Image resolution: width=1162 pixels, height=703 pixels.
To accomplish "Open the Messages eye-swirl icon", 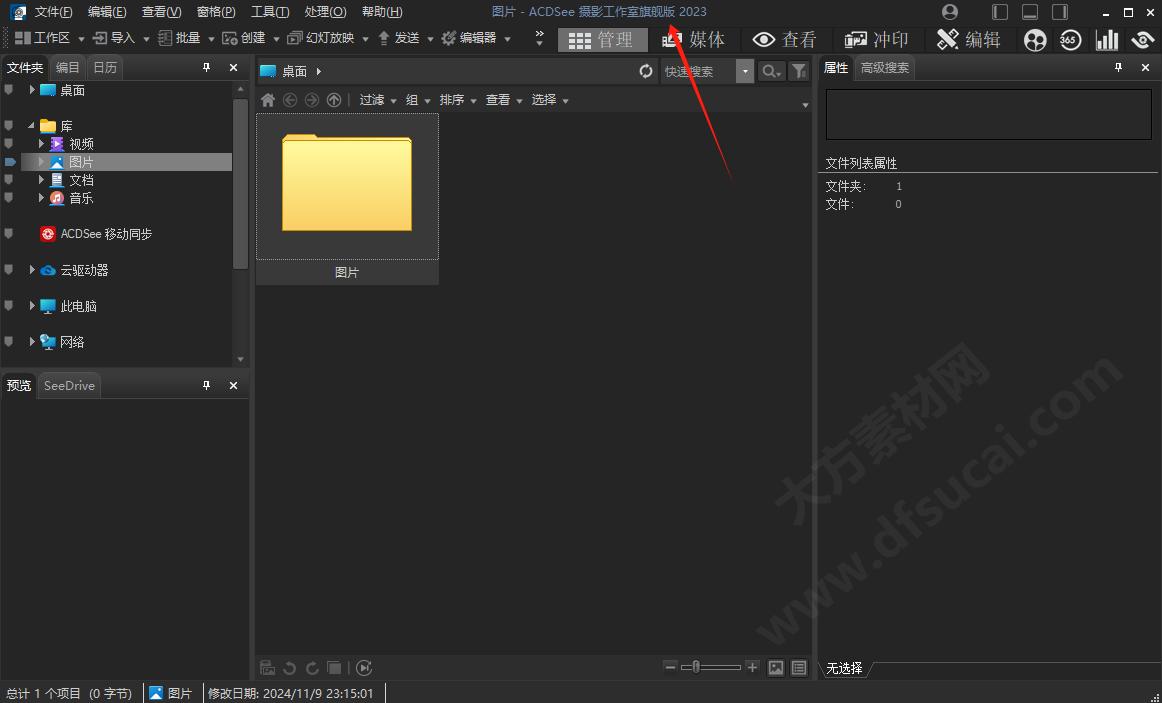I will click(1142, 40).
